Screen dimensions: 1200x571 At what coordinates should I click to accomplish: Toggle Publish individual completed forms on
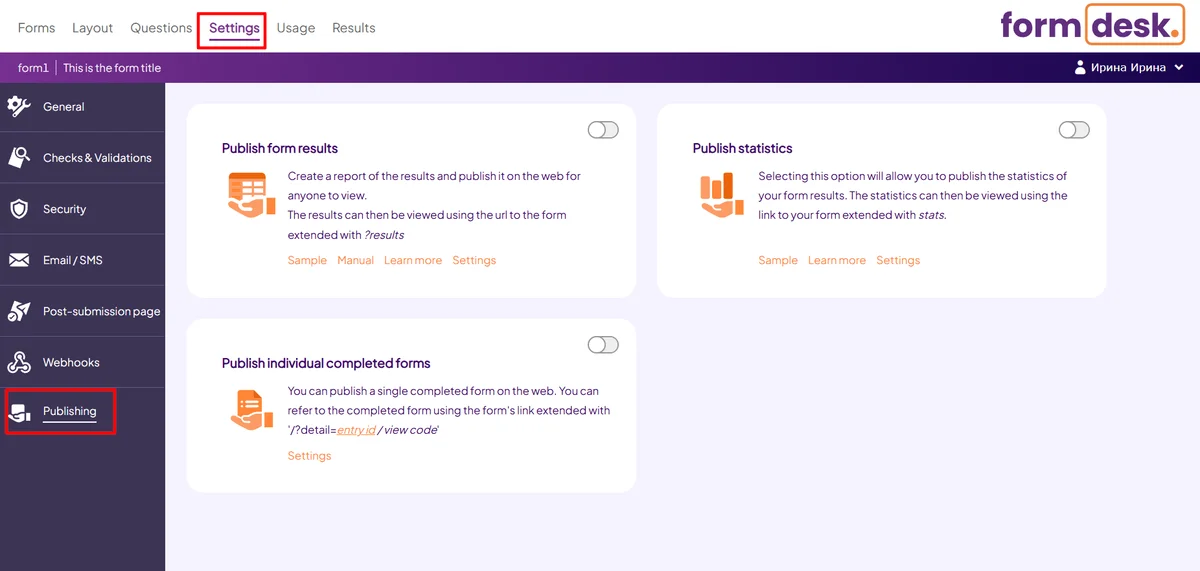pyautogui.click(x=603, y=345)
